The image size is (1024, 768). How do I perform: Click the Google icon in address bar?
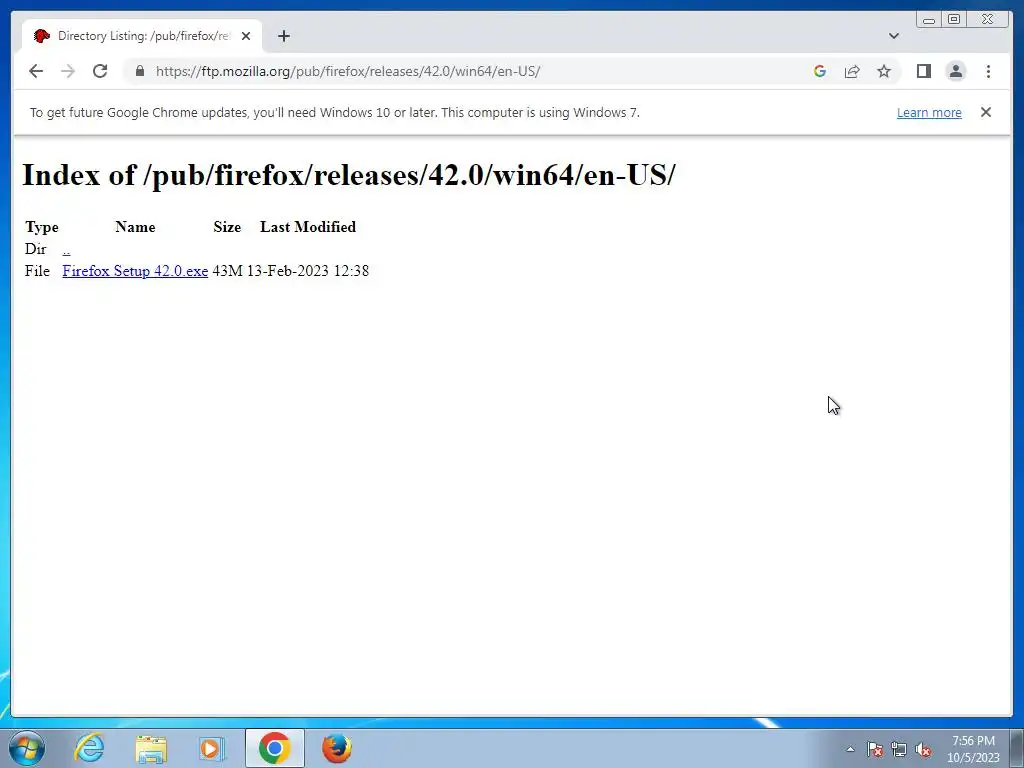pyautogui.click(x=820, y=71)
